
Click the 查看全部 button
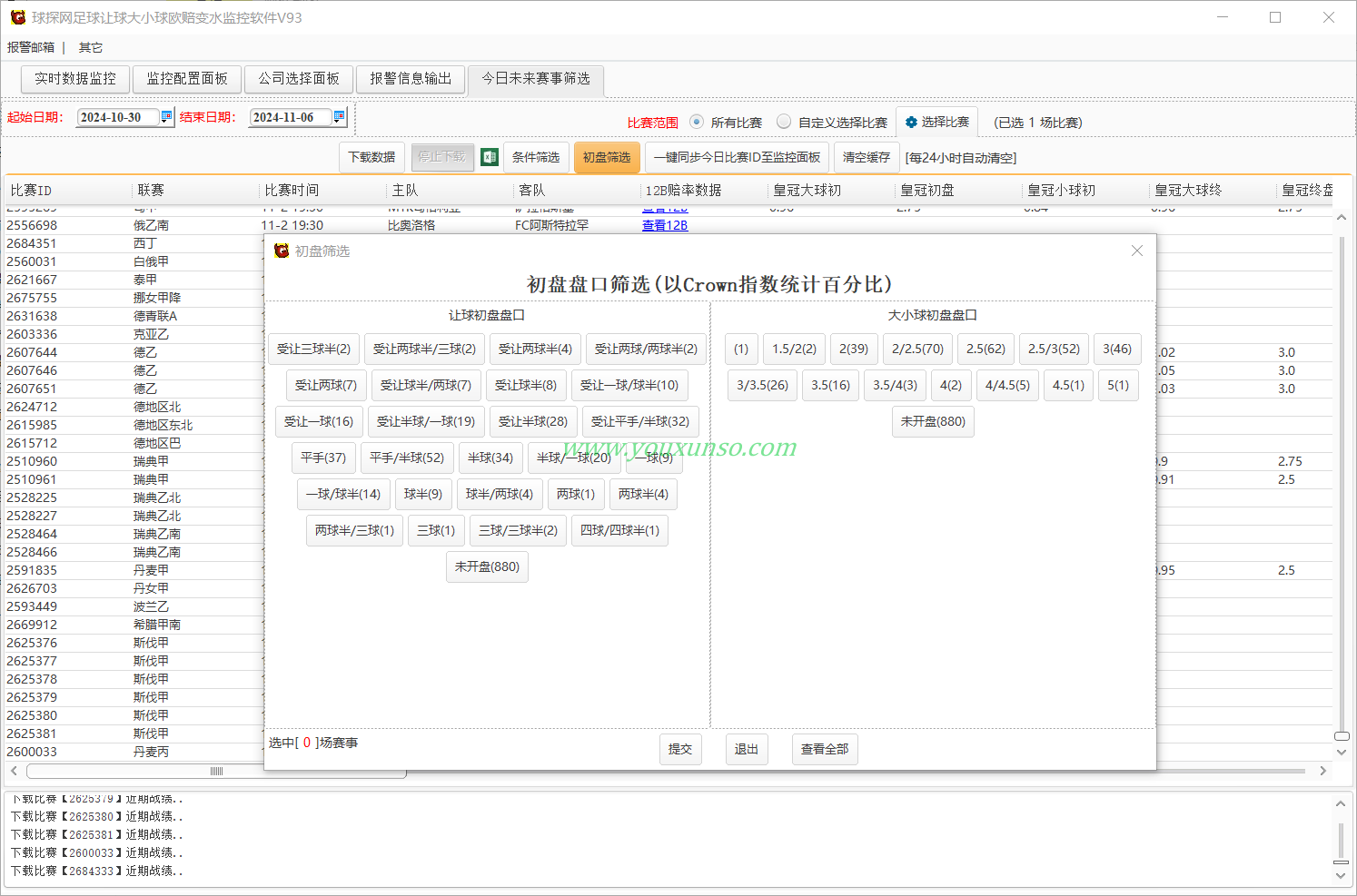click(x=825, y=749)
